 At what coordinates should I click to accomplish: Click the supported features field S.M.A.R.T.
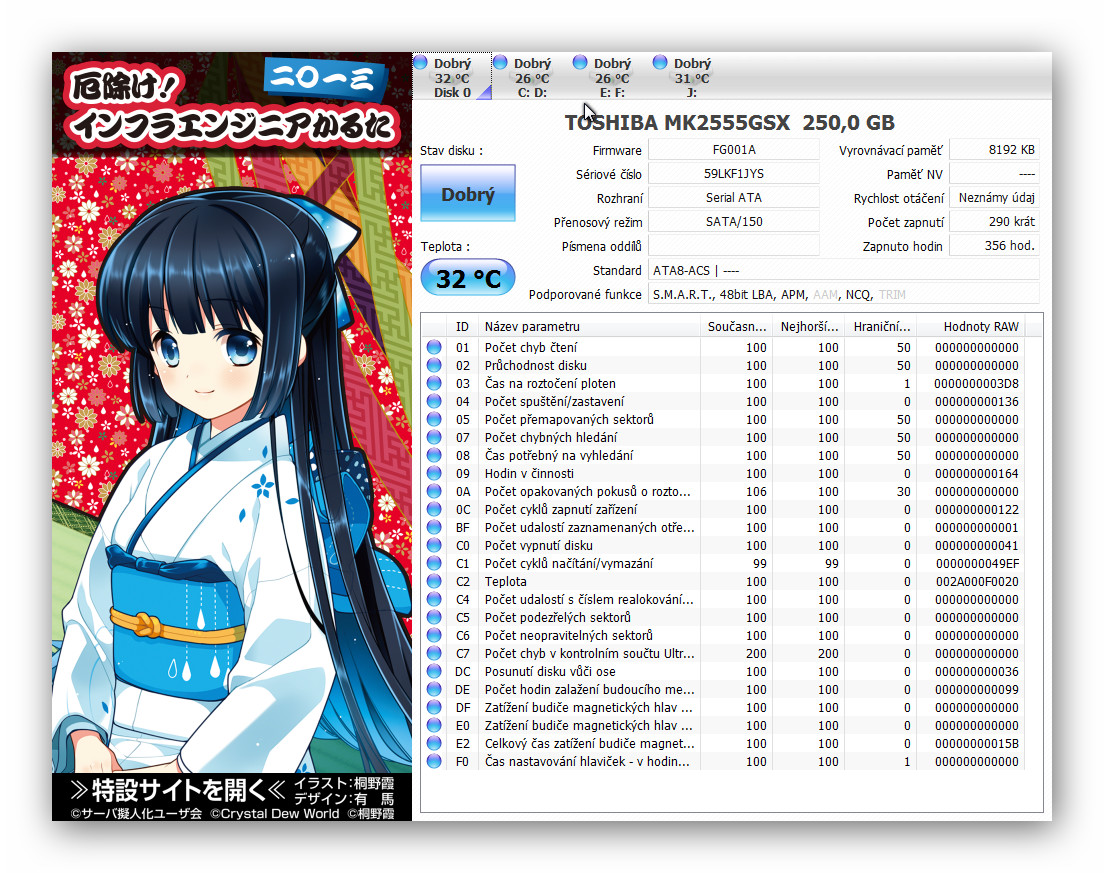coord(843,294)
